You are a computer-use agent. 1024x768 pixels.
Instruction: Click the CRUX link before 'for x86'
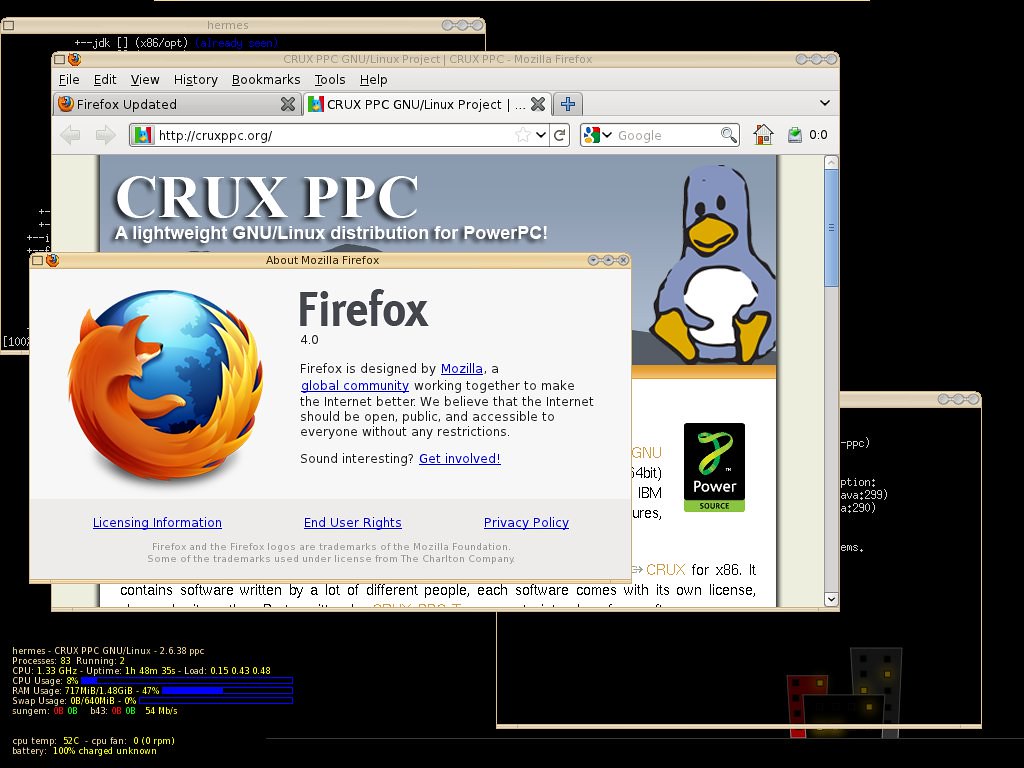[665, 569]
